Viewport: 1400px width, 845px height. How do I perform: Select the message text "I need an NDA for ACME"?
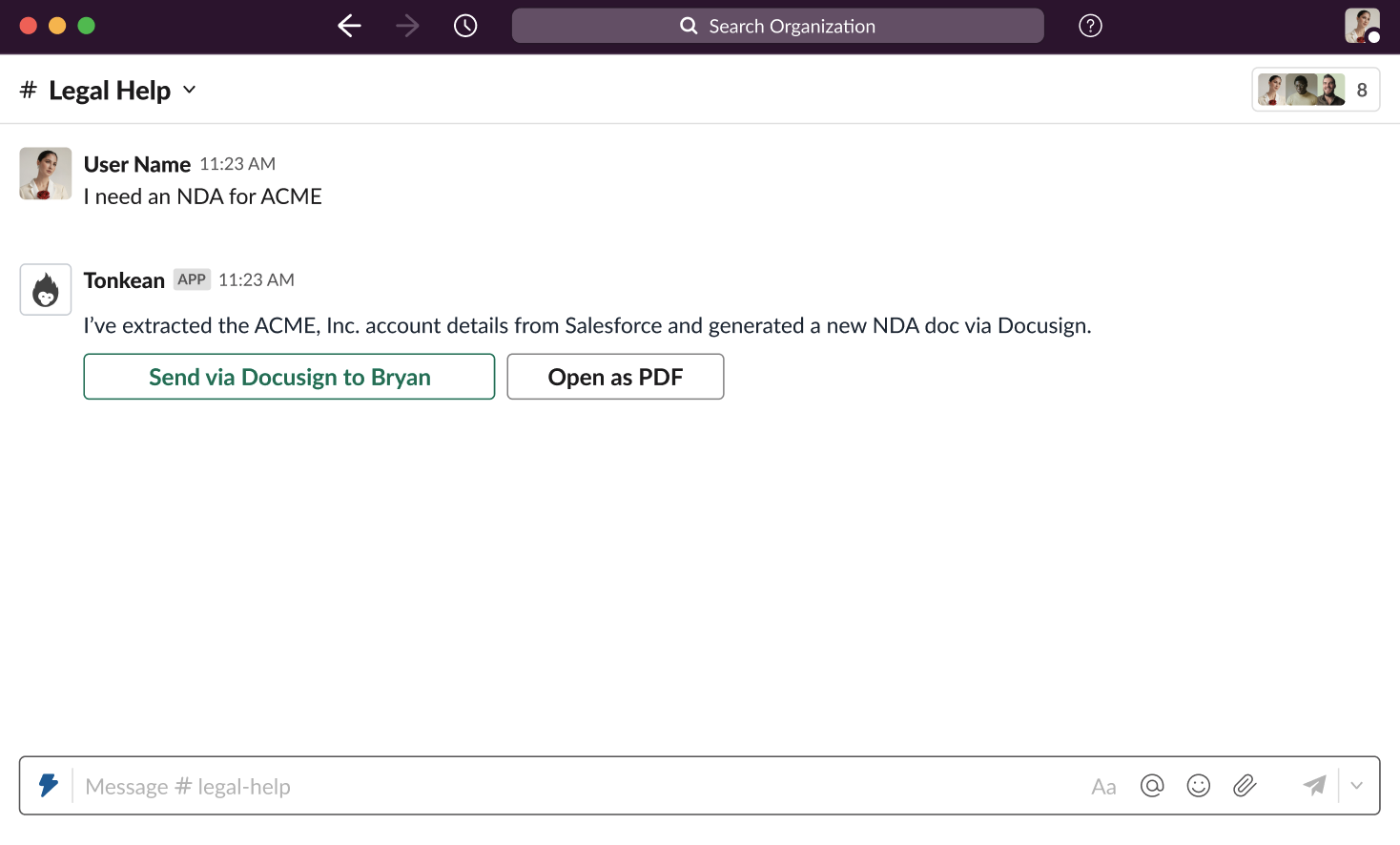[203, 196]
